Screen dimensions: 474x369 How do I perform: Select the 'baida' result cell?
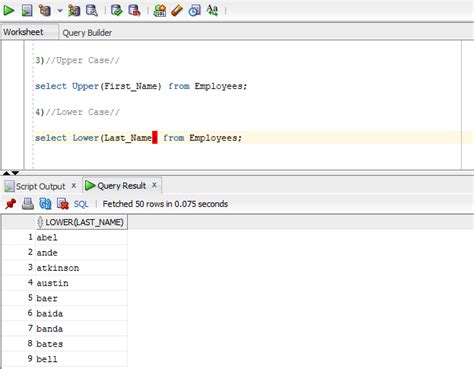[x=81, y=314]
